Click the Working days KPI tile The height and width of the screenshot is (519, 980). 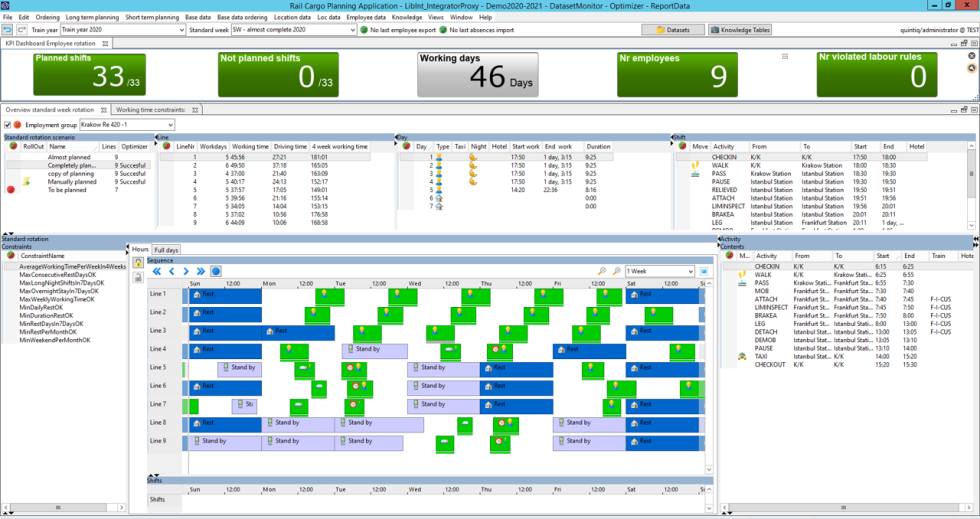point(478,74)
